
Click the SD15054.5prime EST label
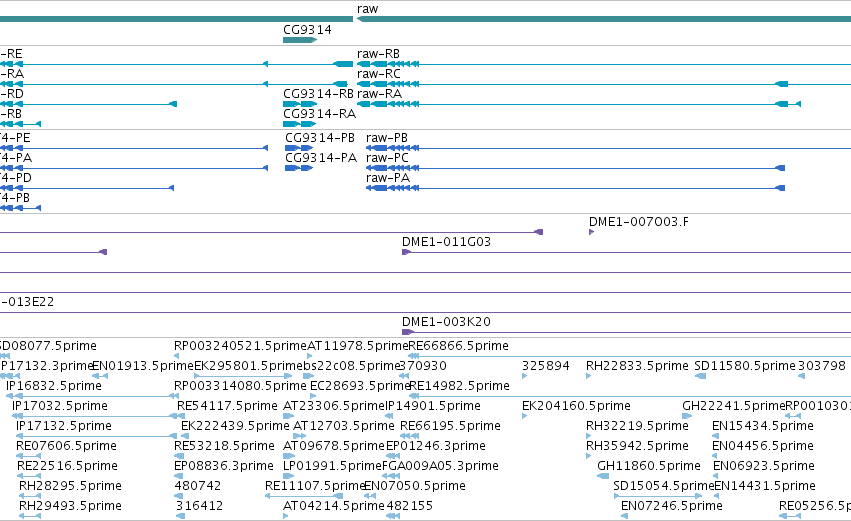point(664,486)
